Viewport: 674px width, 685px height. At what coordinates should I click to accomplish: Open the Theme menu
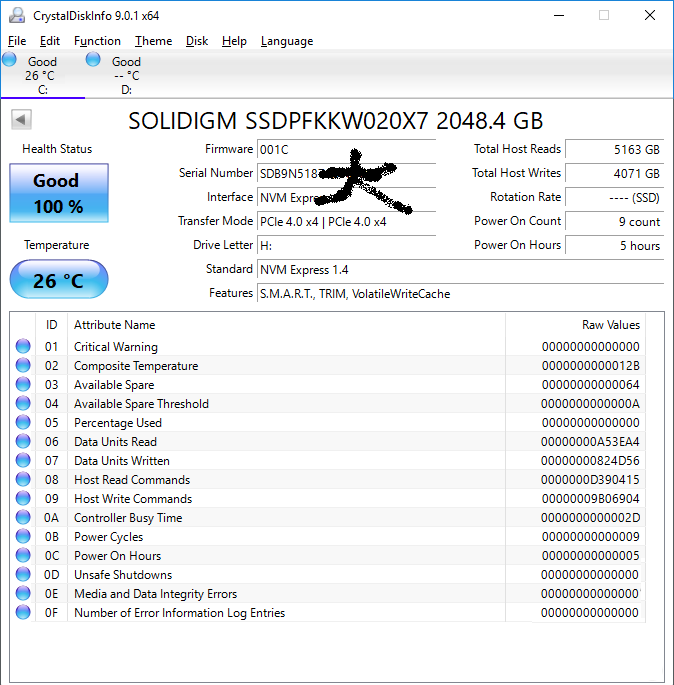(153, 41)
